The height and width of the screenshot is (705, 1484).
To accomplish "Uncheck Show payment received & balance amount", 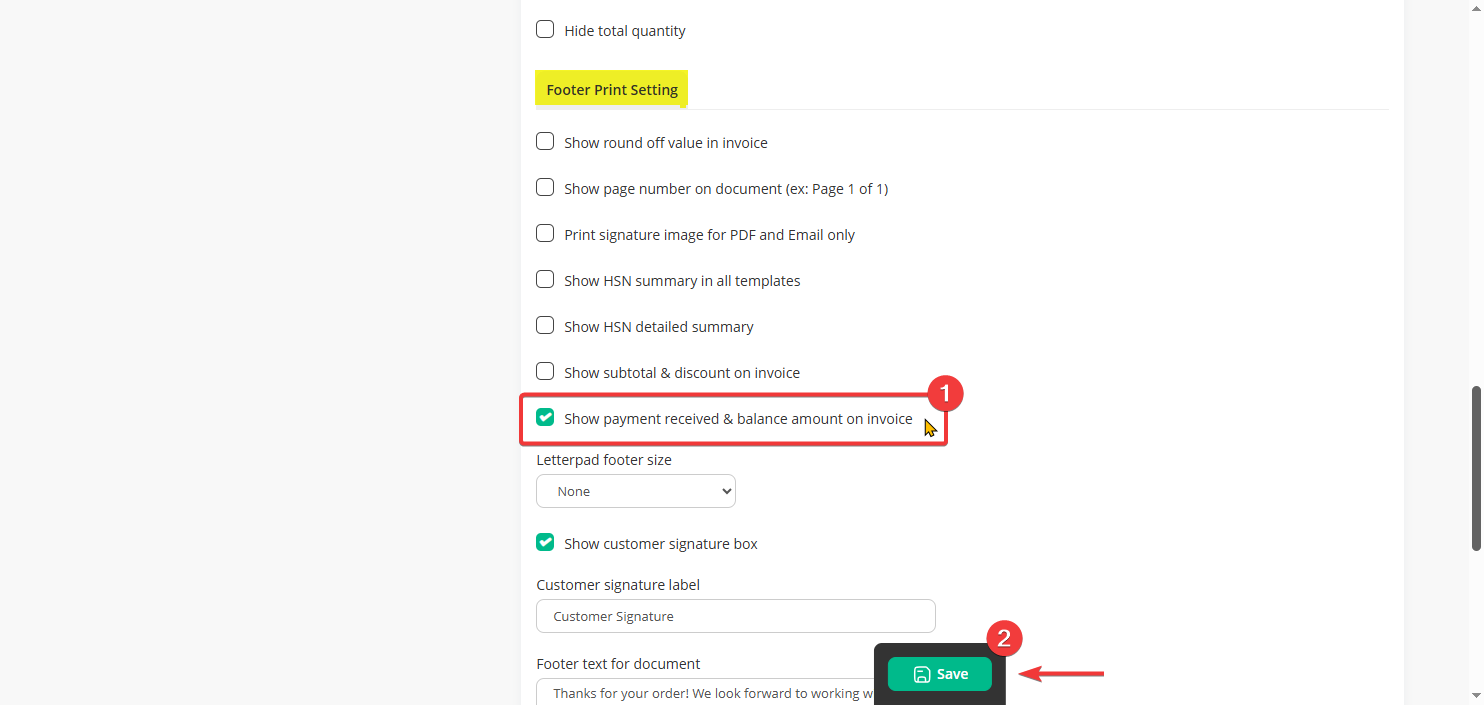I will click(x=545, y=418).
